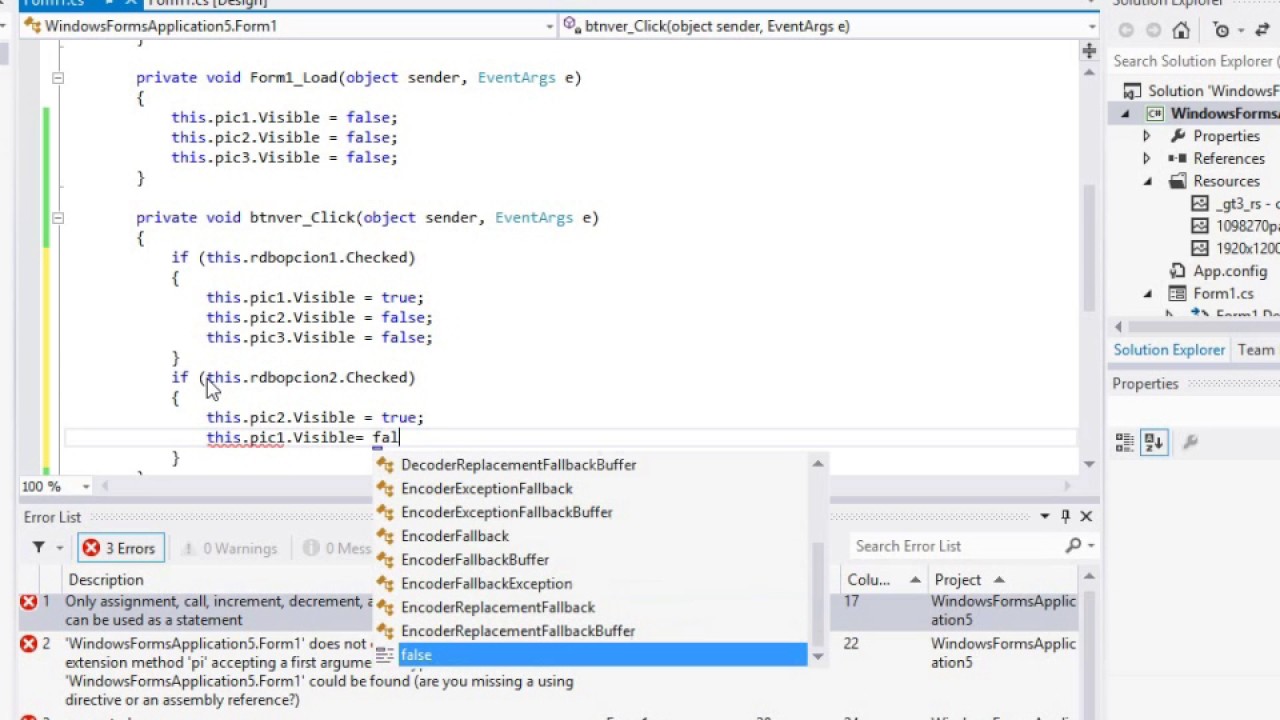
Task: Click the split editor icon above scrollbar
Action: (1089, 51)
